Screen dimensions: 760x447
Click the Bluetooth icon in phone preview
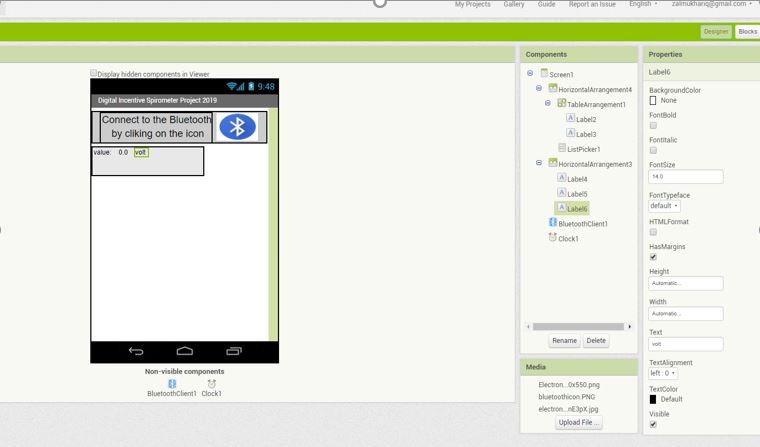click(237, 127)
